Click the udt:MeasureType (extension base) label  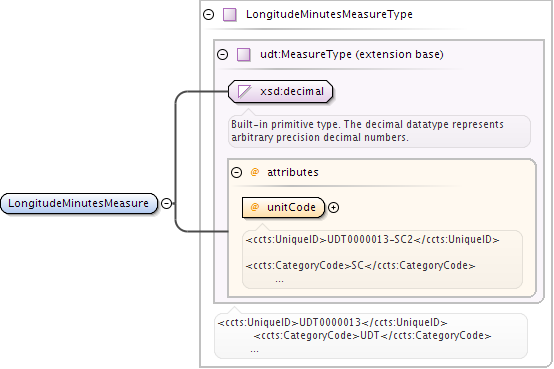[x=352, y=54]
